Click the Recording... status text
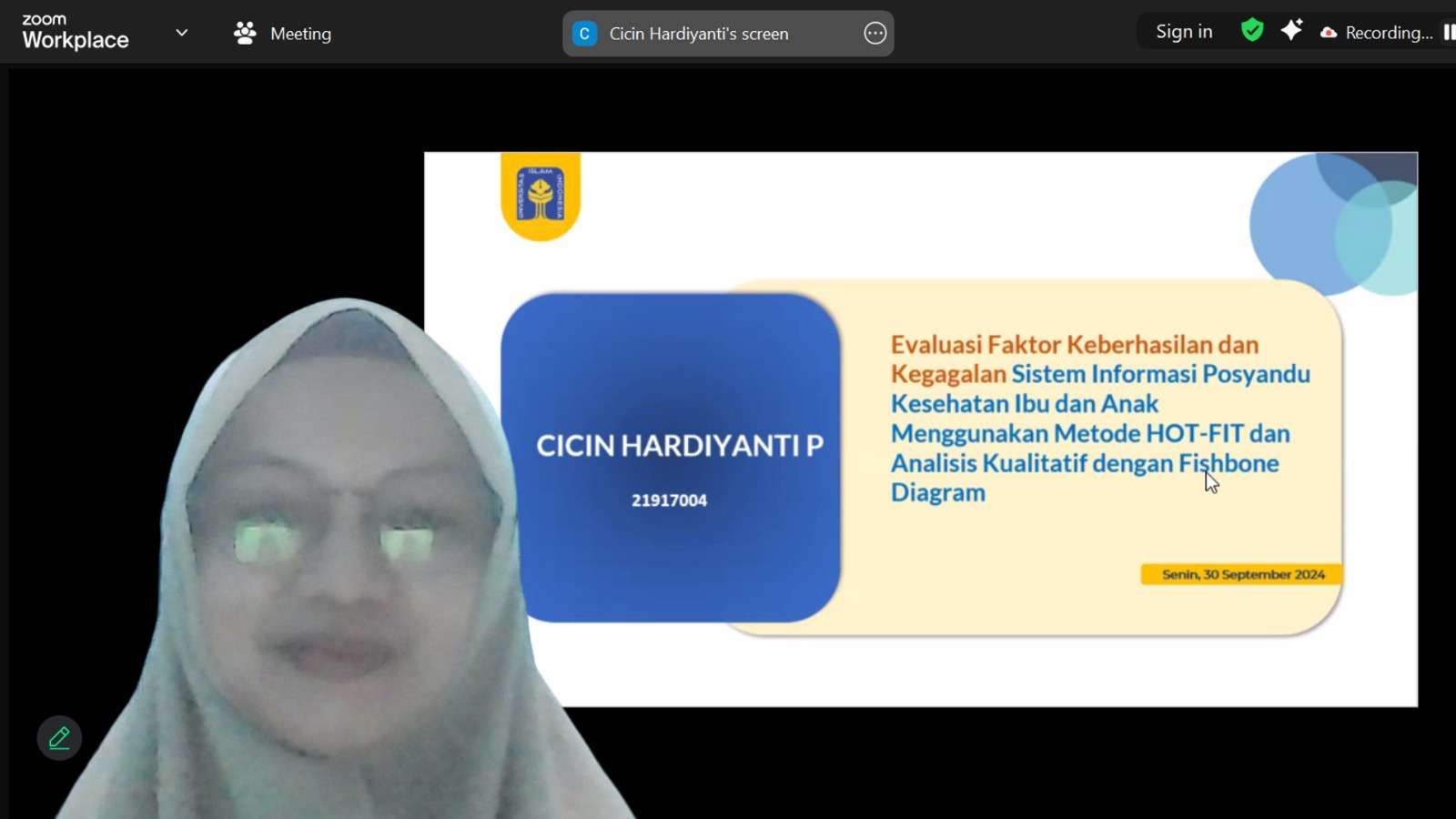This screenshot has height=819, width=1456. [1388, 33]
